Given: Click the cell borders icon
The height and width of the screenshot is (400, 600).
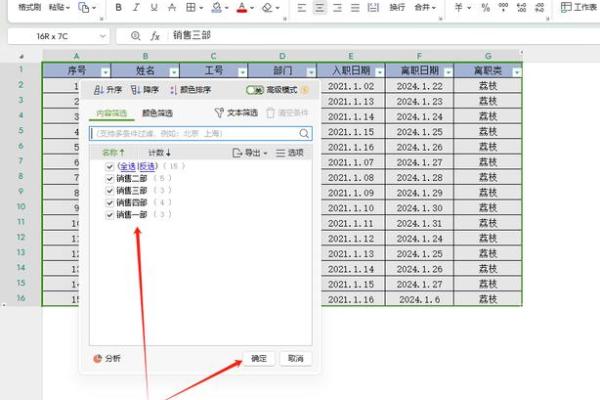Looking at the screenshot, I should tap(191, 7).
